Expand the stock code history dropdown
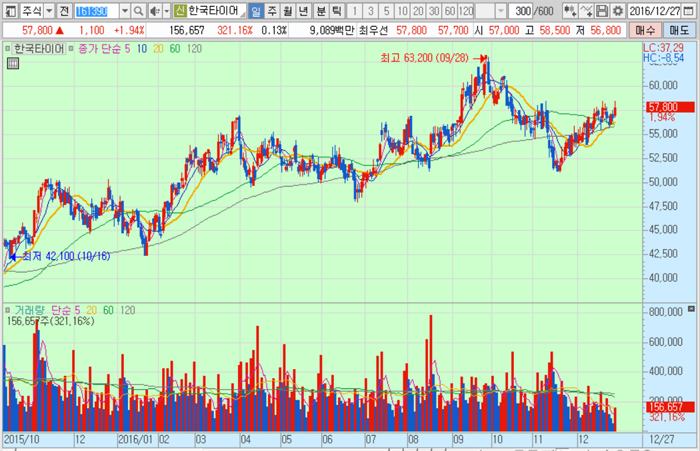Image resolution: width=700 pixels, height=451 pixels. click(124, 10)
